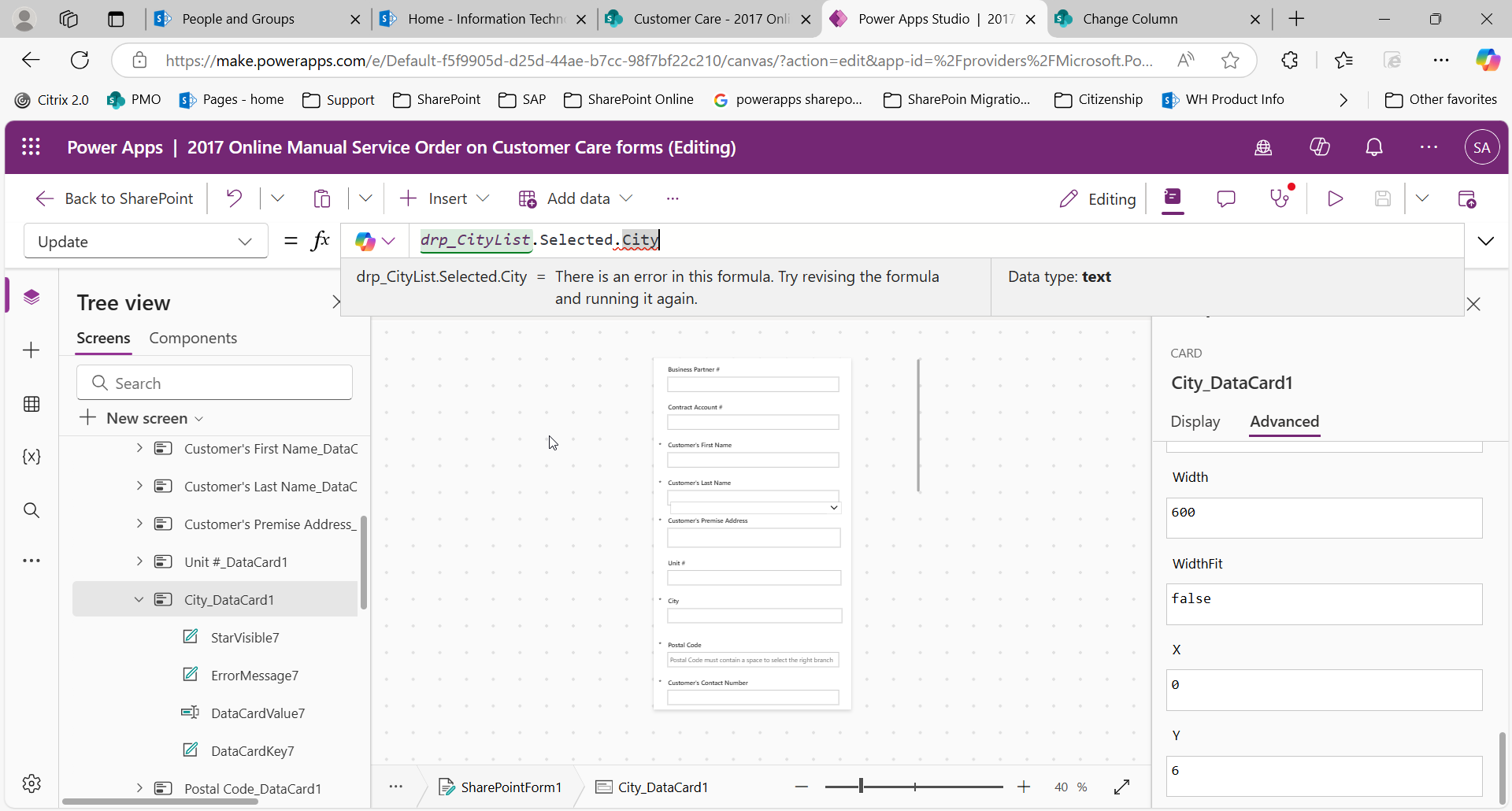Image resolution: width=1512 pixels, height=811 pixels.
Task: Open the Tree view layers icon in sidebar
Action: [x=31, y=297]
